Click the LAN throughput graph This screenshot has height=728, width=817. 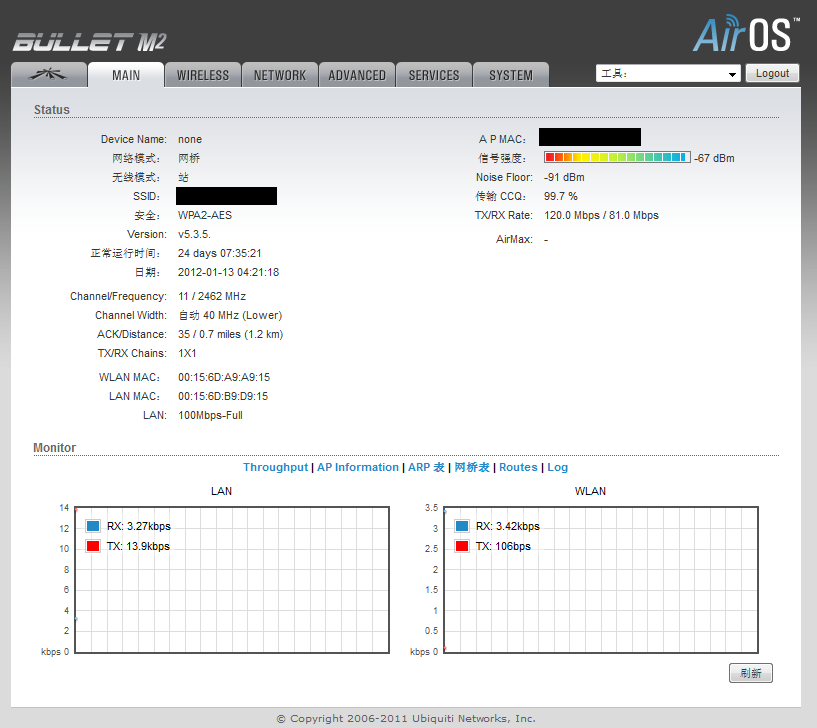232,579
